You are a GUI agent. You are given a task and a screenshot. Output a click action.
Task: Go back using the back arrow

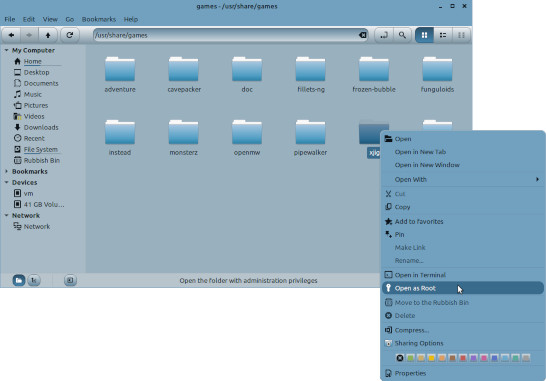click(x=11, y=35)
